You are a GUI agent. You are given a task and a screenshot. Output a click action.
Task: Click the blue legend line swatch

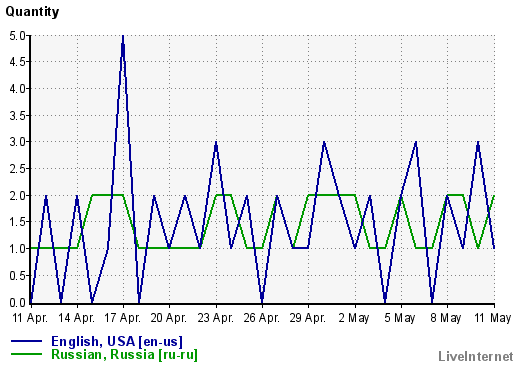(26, 341)
